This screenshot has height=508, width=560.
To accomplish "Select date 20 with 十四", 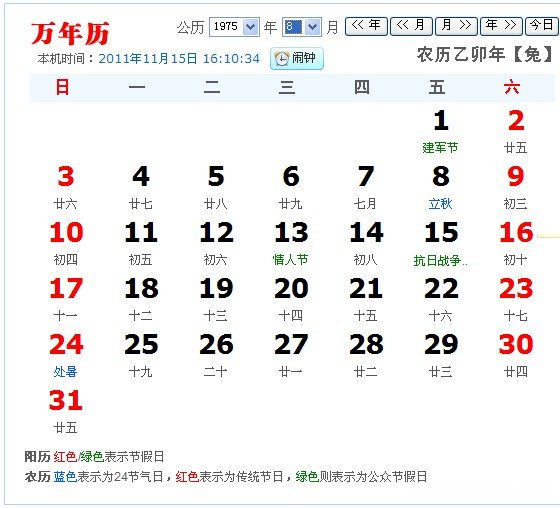I will (x=291, y=299).
